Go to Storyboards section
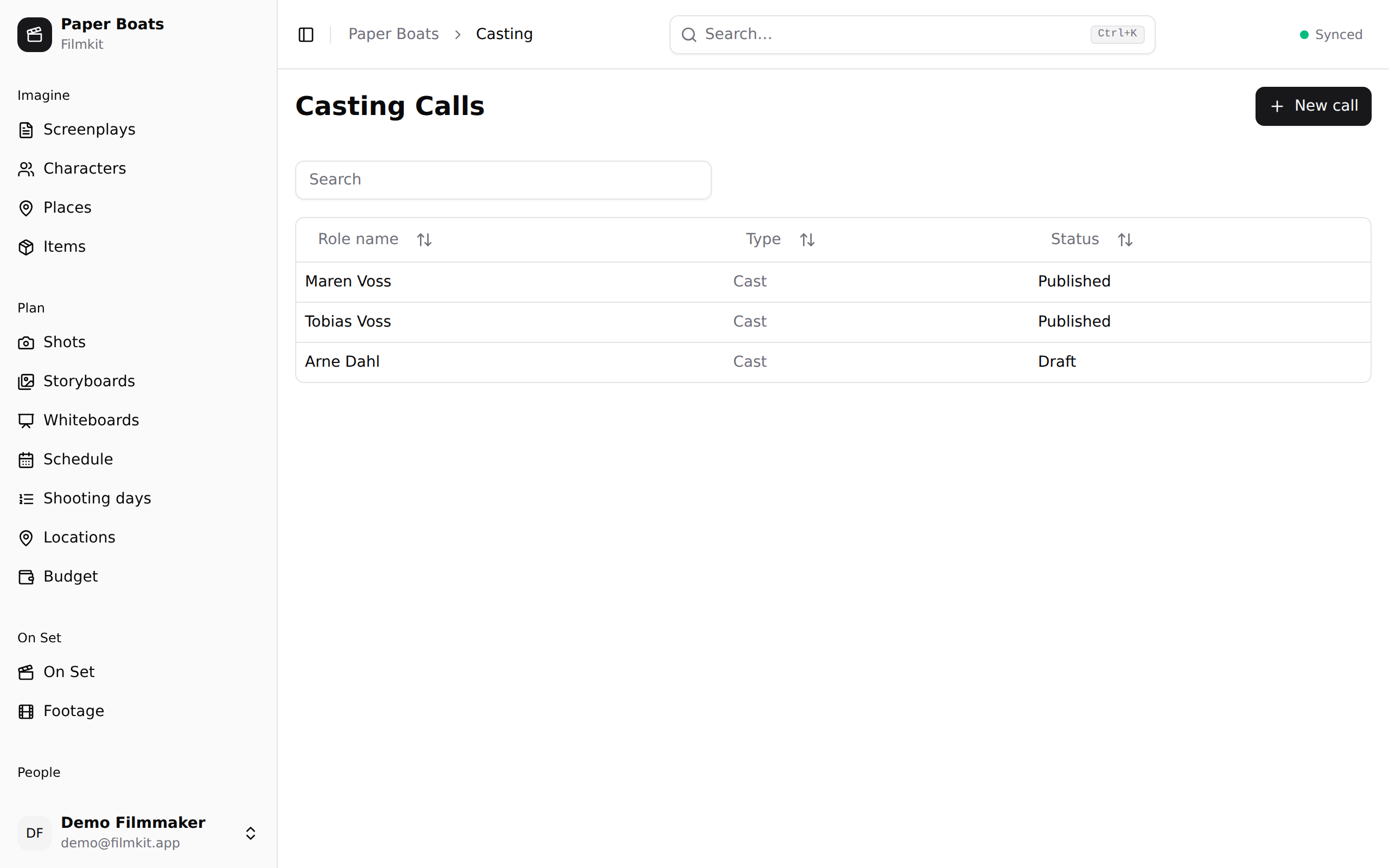 click(x=138, y=382)
